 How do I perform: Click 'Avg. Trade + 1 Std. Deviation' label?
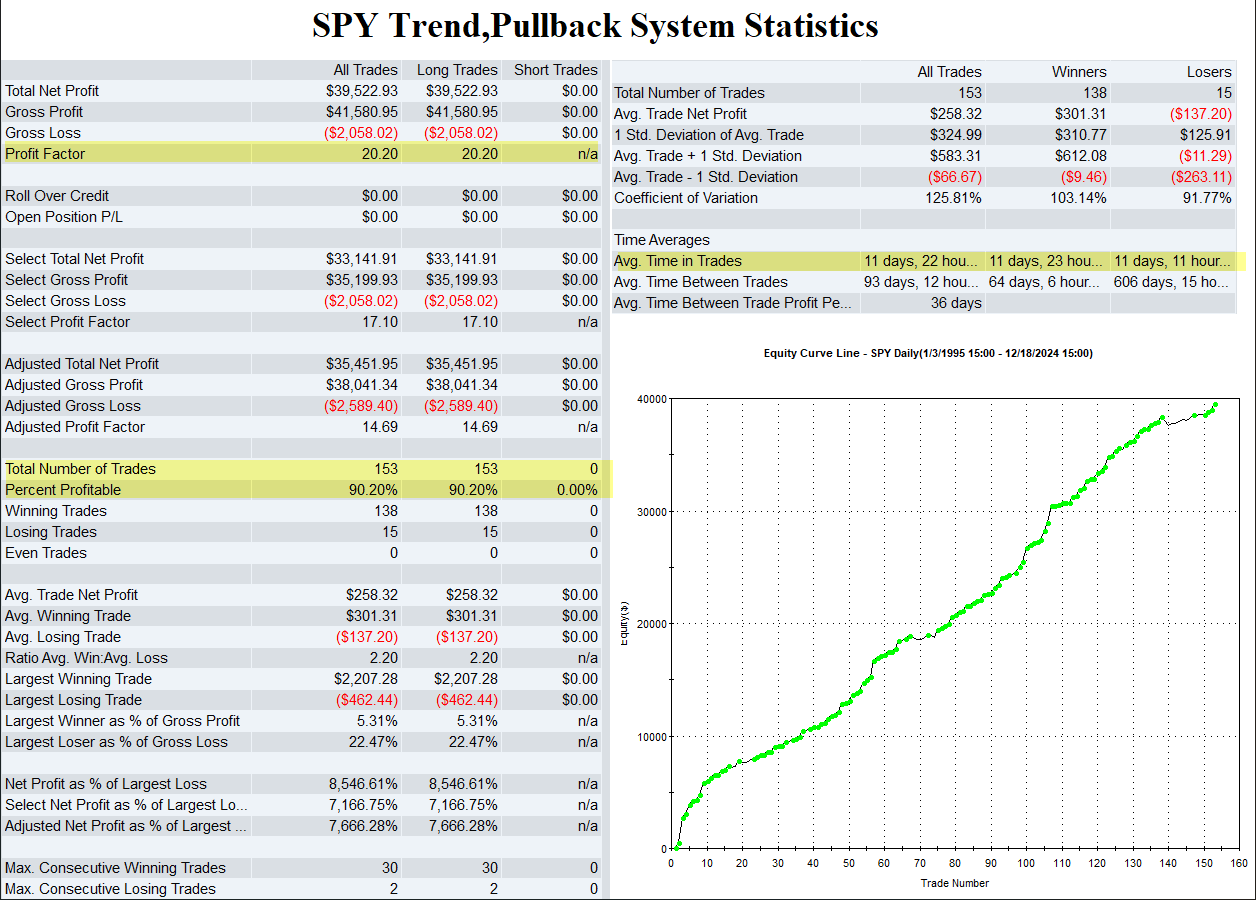point(710,156)
